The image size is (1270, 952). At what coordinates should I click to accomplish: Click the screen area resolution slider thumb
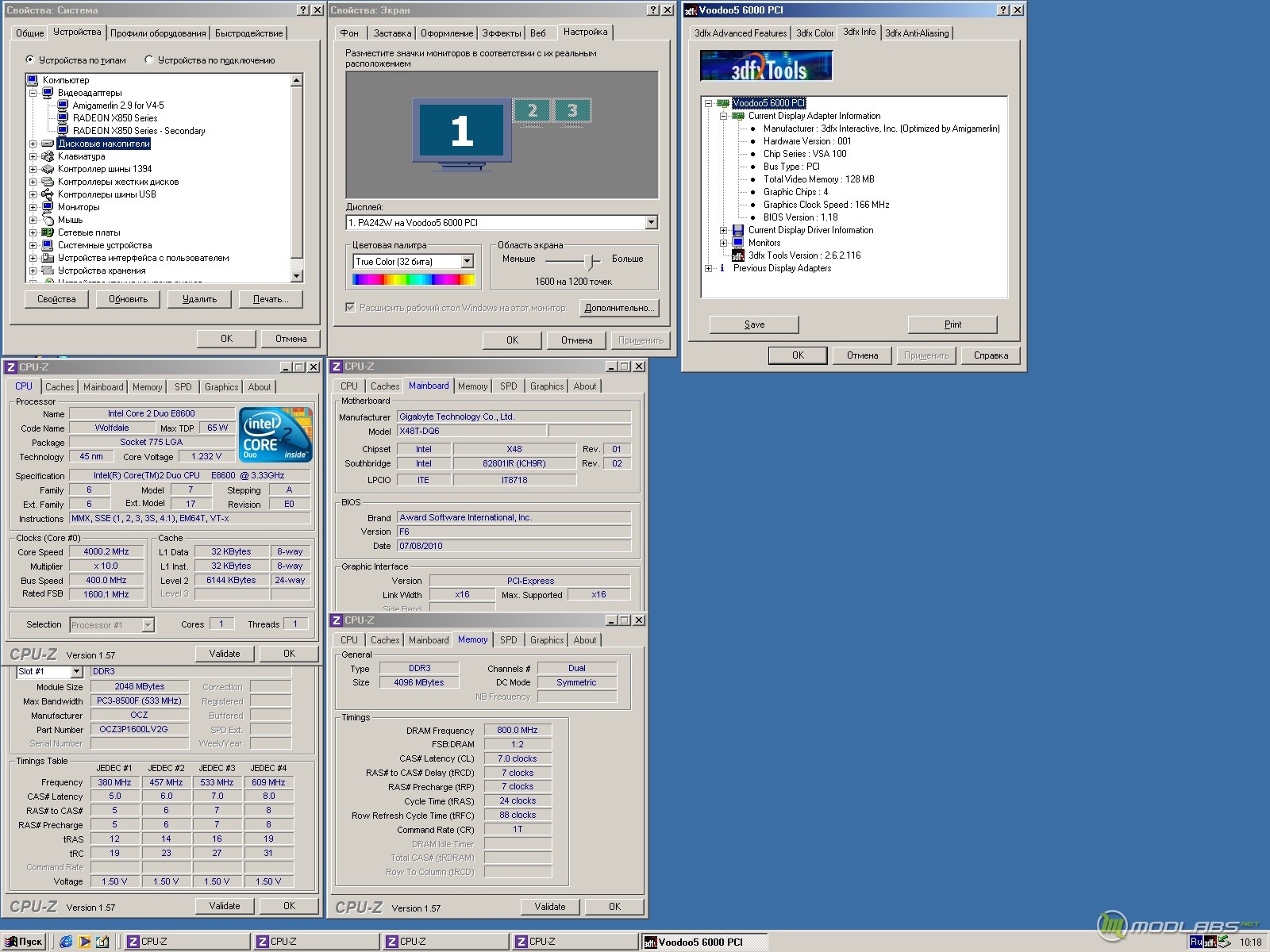pos(590,261)
